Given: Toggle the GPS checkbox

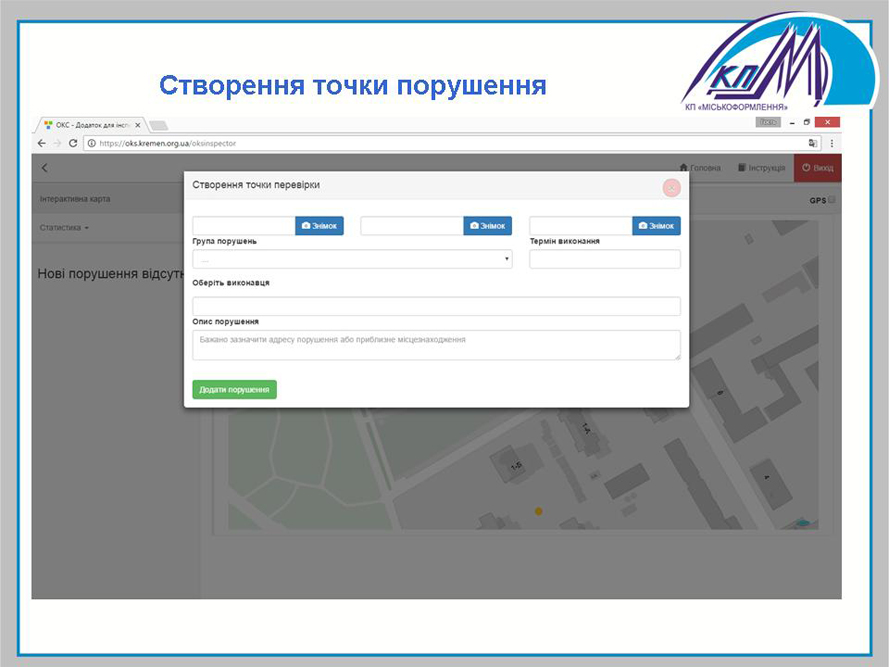Looking at the screenshot, I should (832, 200).
